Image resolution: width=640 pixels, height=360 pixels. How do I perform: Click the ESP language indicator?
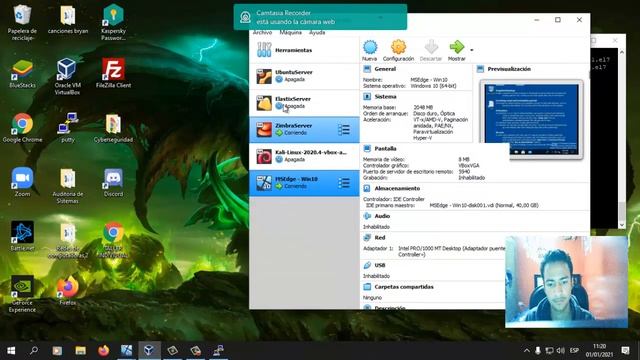(574, 351)
